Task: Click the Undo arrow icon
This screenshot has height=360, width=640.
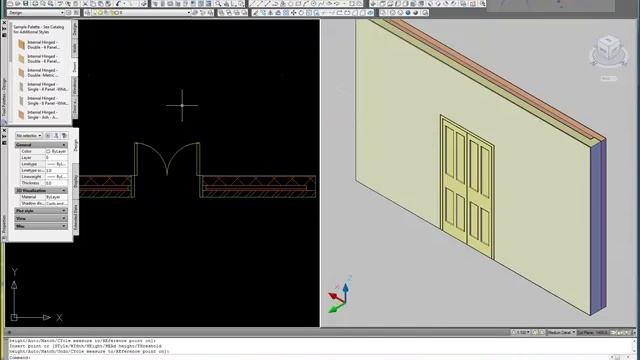Action: (x=119, y=4)
